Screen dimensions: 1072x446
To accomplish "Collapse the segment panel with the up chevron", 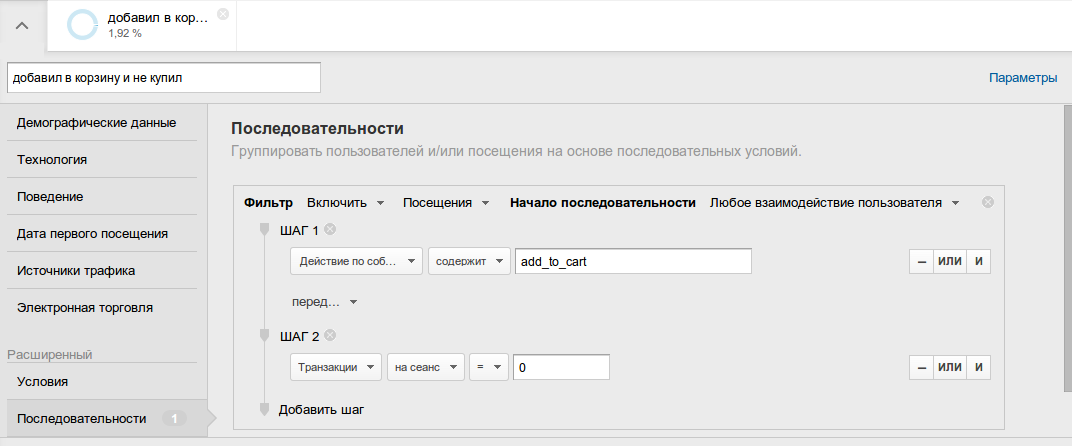I will pyautogui.click(x=22, y=26).
